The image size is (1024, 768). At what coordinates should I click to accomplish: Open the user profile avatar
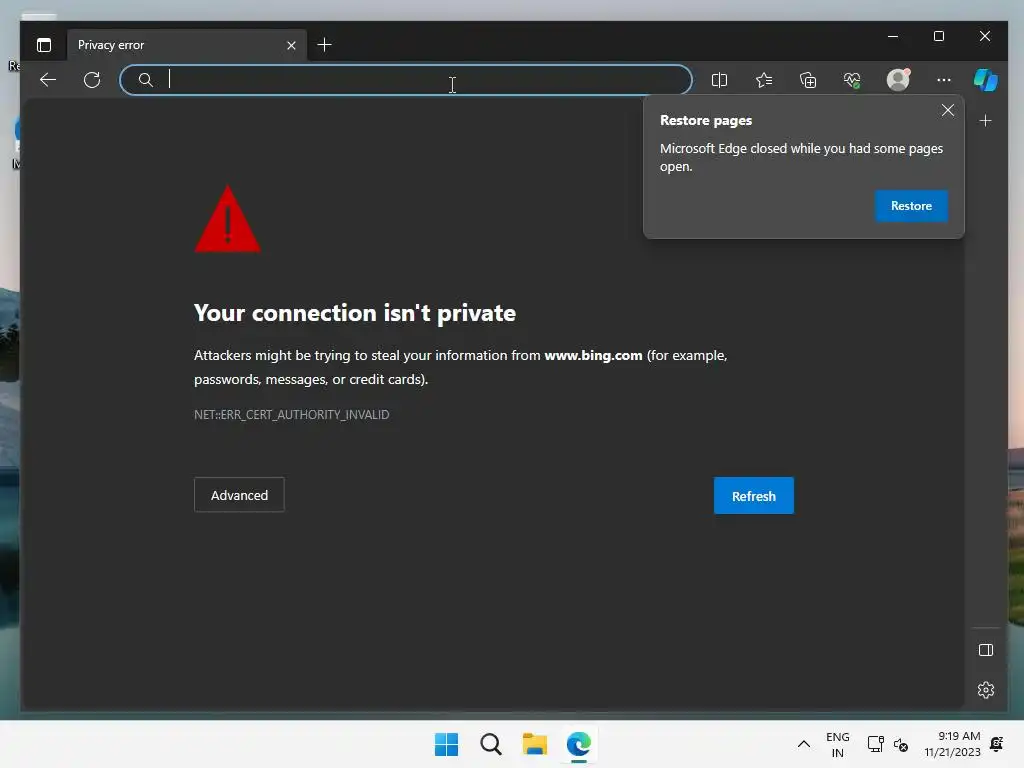point(898,80)
